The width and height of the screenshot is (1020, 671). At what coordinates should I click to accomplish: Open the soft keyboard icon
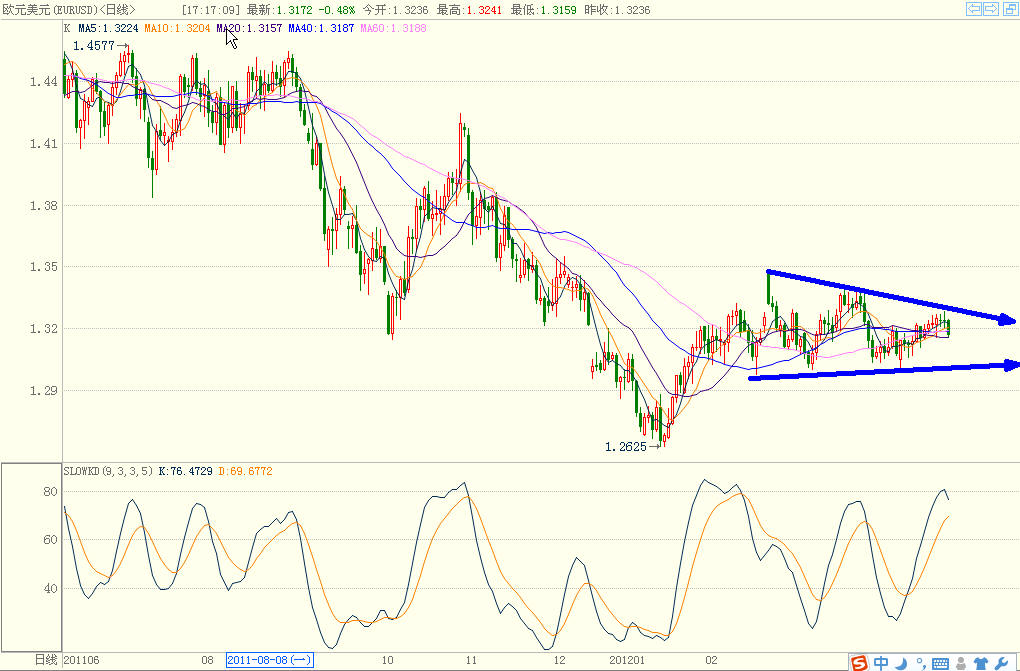[940, 663]
